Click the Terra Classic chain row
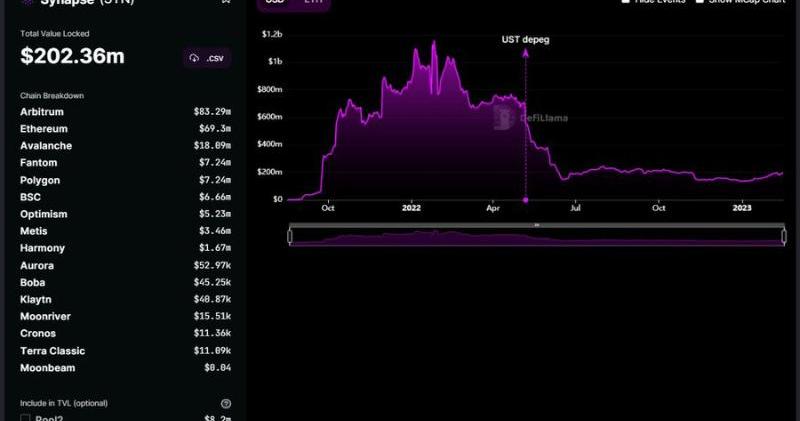This screenshot has height=421, width=800. coord(52,351)
